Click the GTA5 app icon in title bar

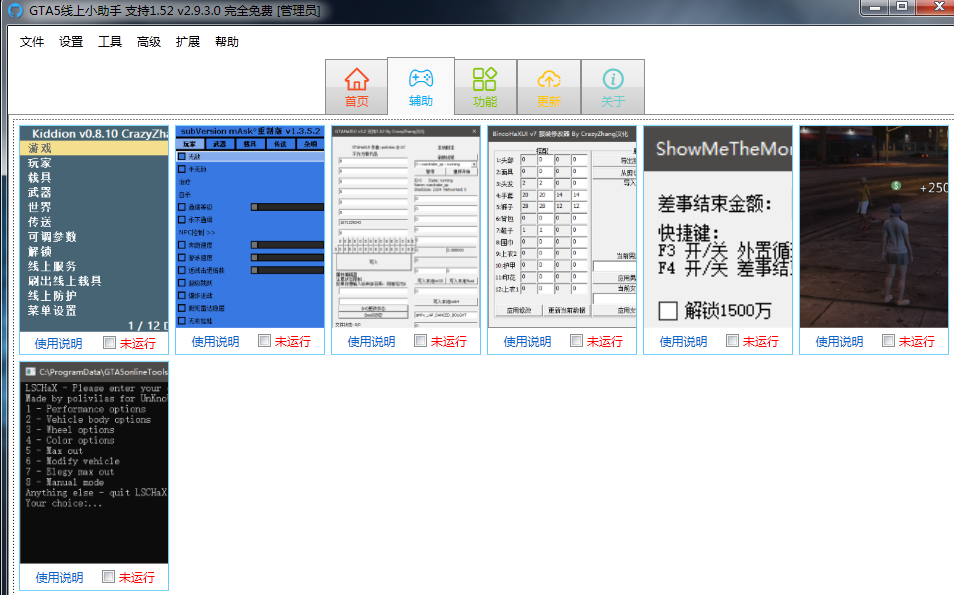(14, 10)
